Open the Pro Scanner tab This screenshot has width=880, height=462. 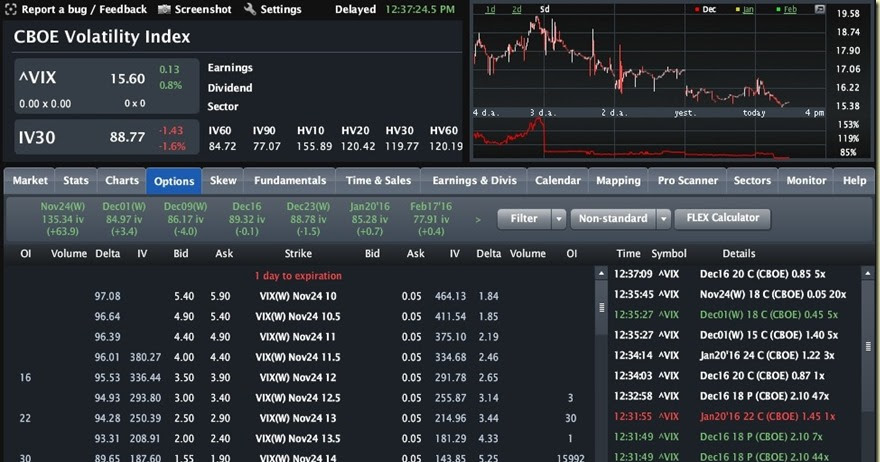point(688,181)
